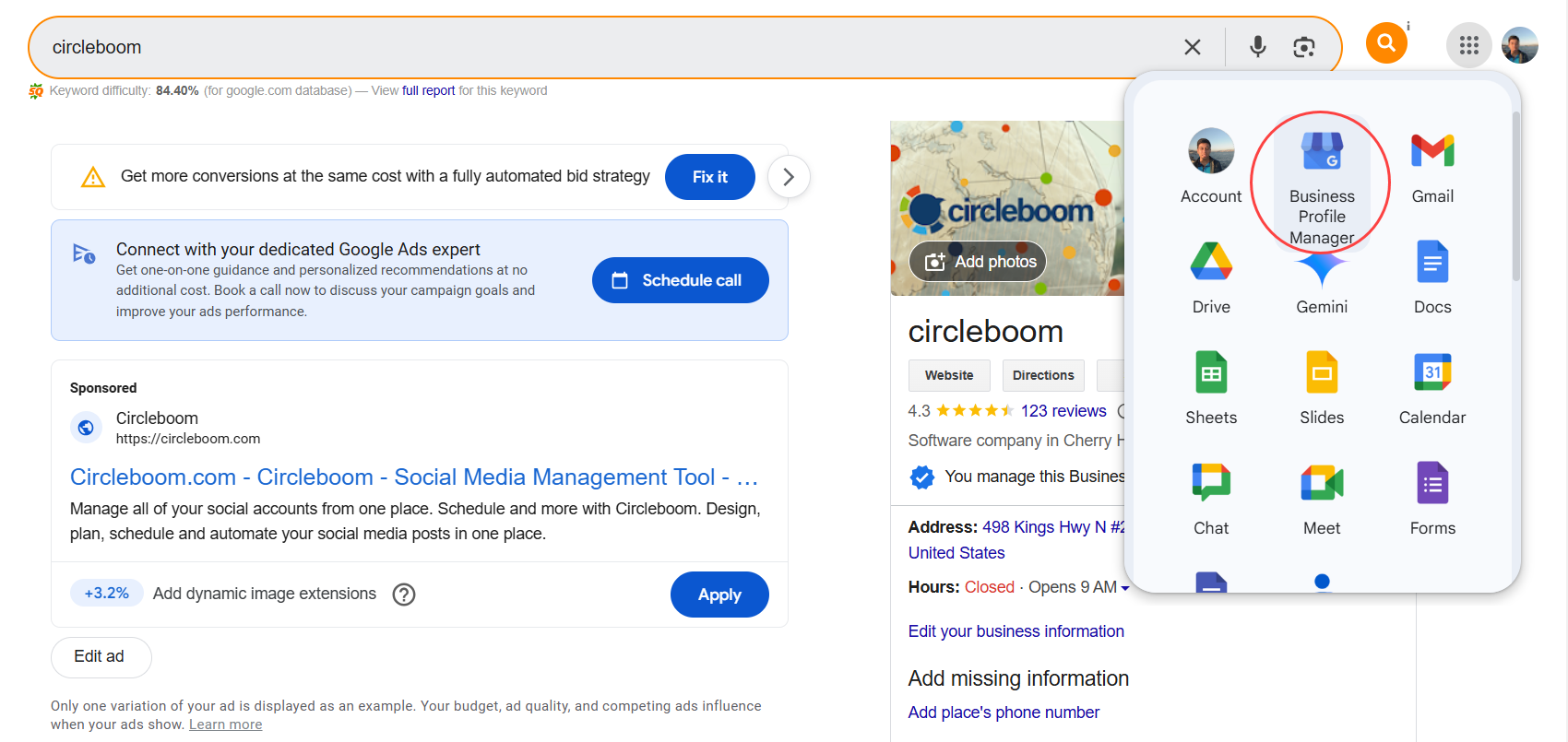Open Business Profile Manager app

(1321, 180)
